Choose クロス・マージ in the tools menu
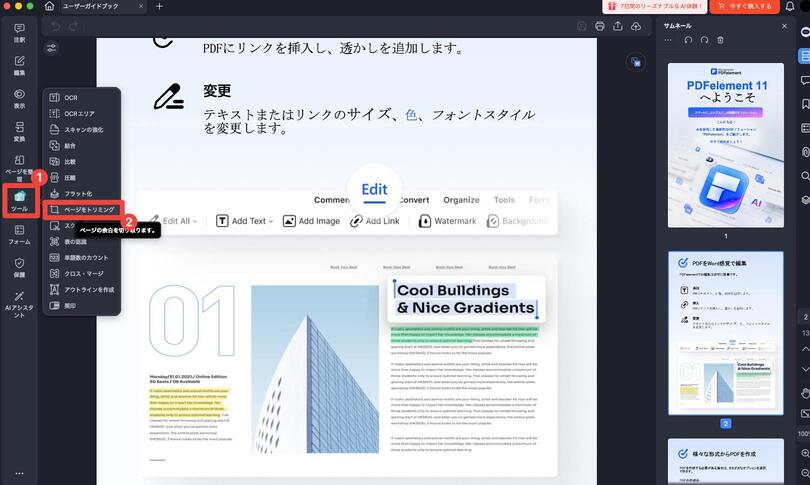Viewport: 810px width, 485px height. click(82, 274)
